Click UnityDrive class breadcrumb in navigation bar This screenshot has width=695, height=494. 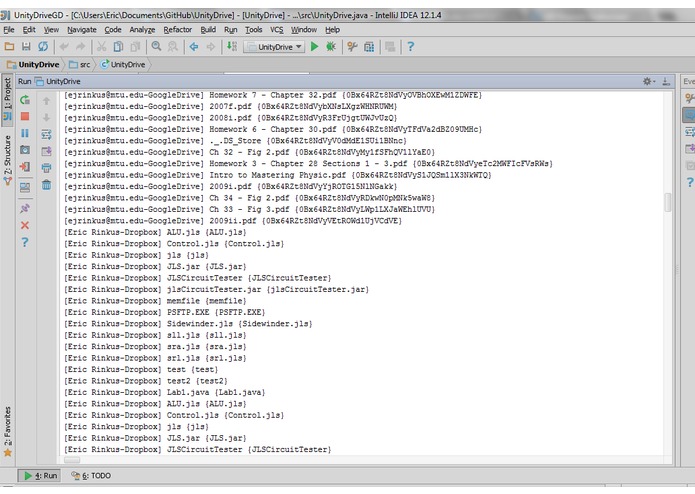[123, 65]
